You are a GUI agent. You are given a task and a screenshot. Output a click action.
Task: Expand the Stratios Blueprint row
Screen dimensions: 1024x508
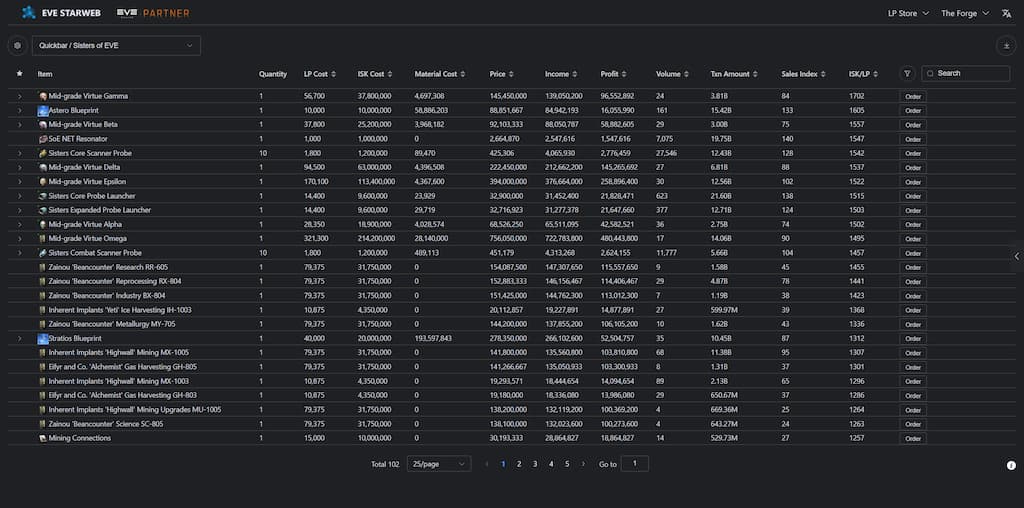click(20, 339)
